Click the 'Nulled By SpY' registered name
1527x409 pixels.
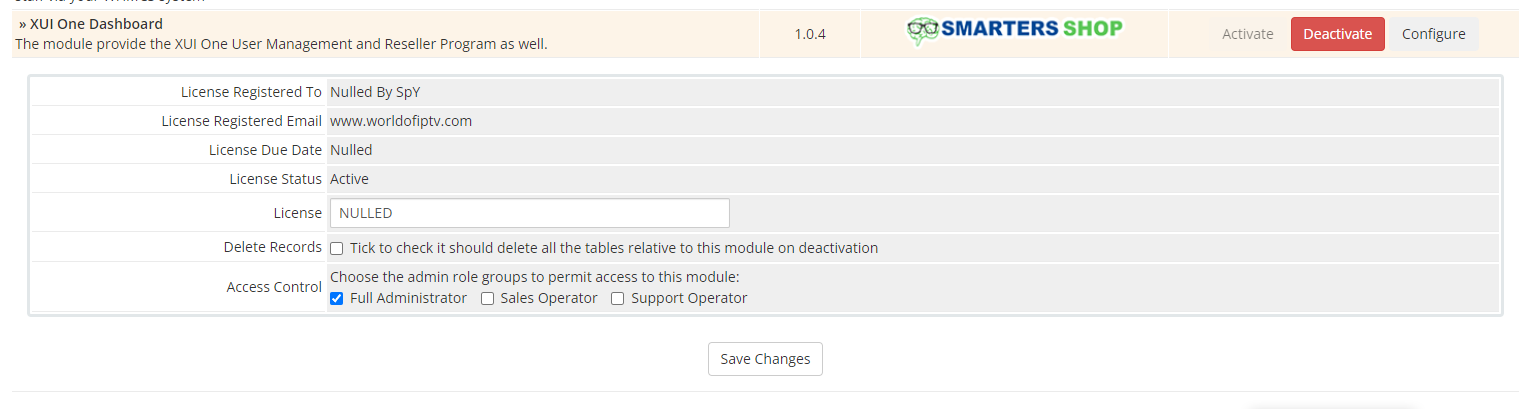tap(375, 92)
